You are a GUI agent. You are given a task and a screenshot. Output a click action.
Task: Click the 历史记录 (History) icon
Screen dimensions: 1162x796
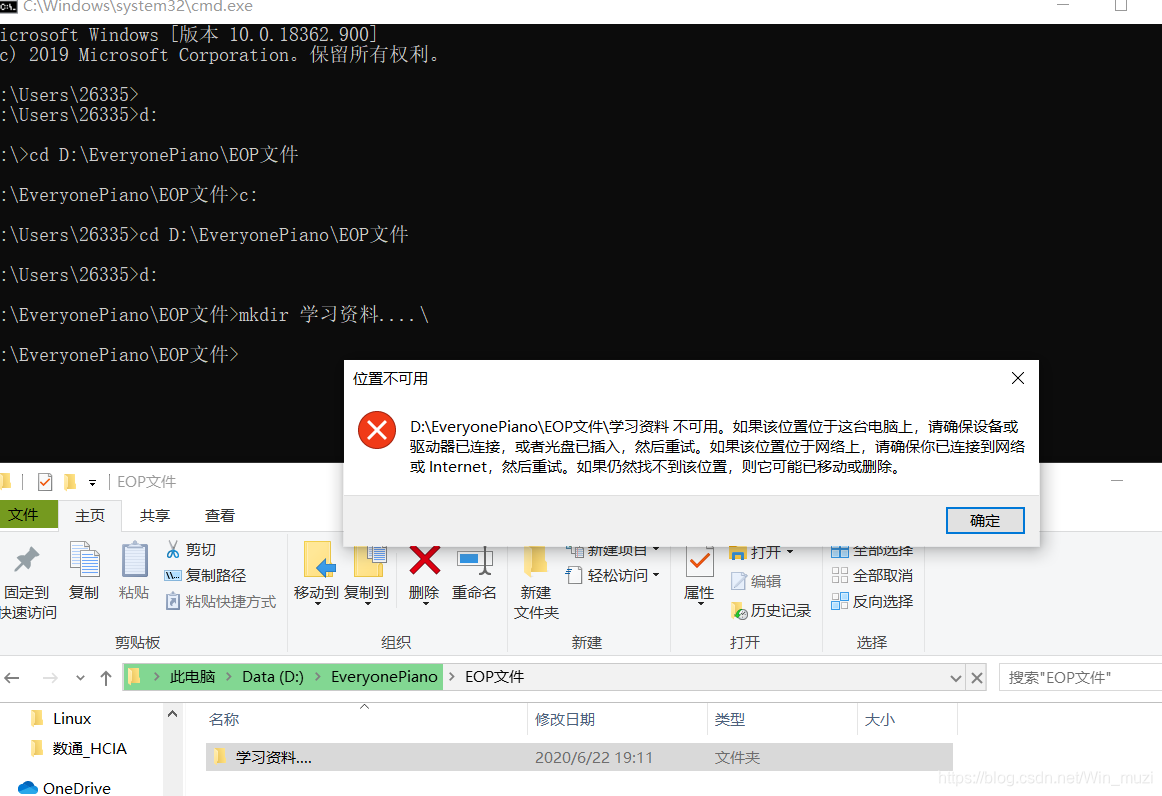(770, 612)
